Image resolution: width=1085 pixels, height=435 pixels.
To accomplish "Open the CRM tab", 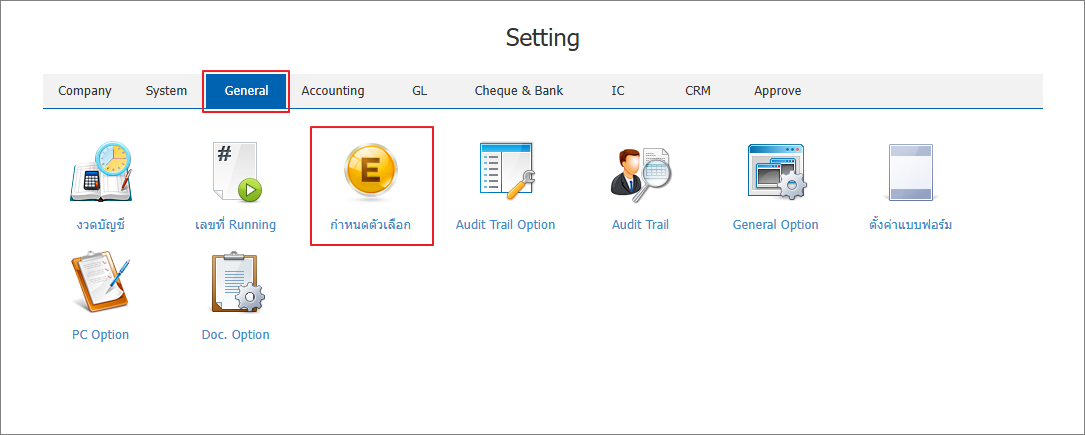I will coord(698,91).
